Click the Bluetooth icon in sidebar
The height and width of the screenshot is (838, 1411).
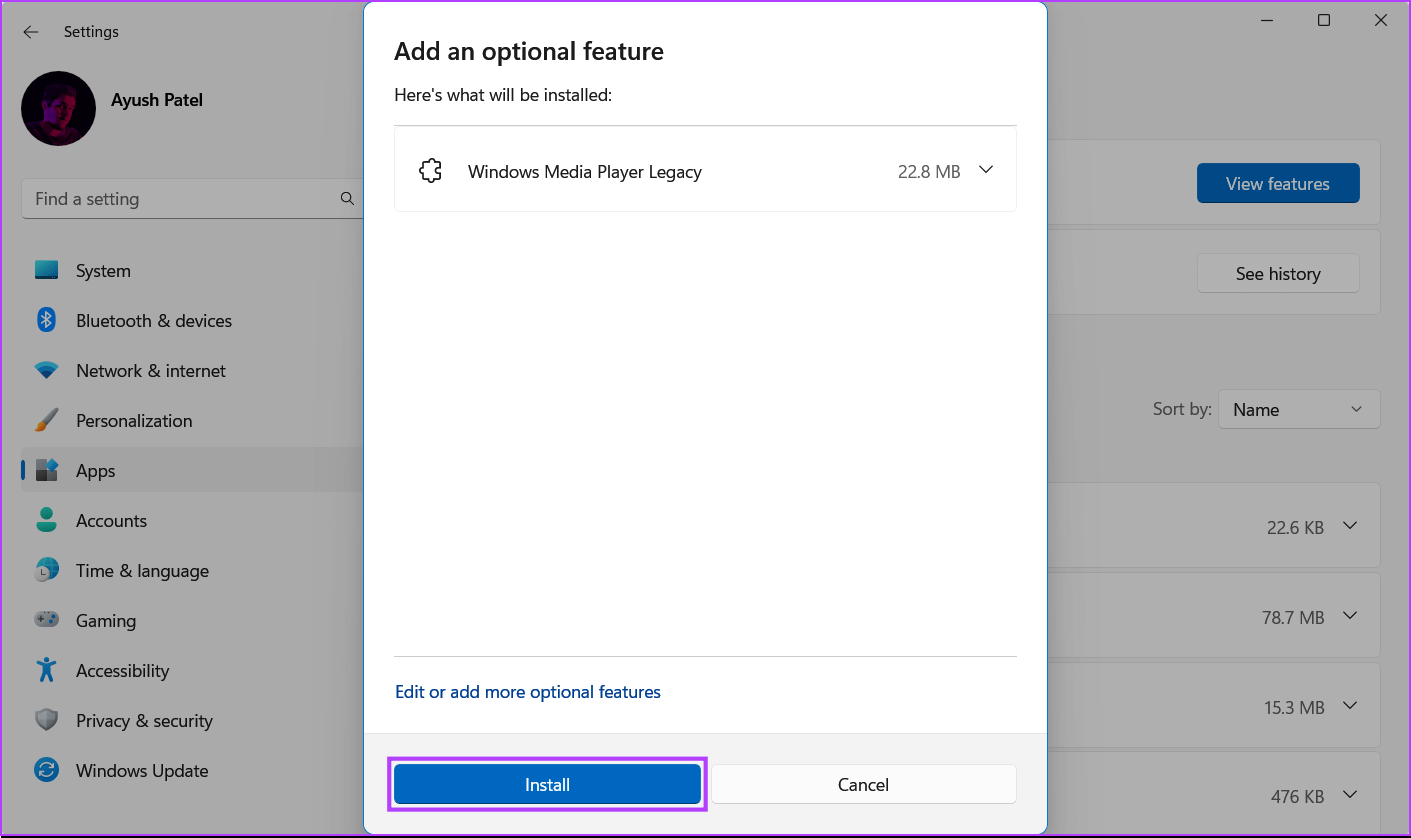[46, 320]
